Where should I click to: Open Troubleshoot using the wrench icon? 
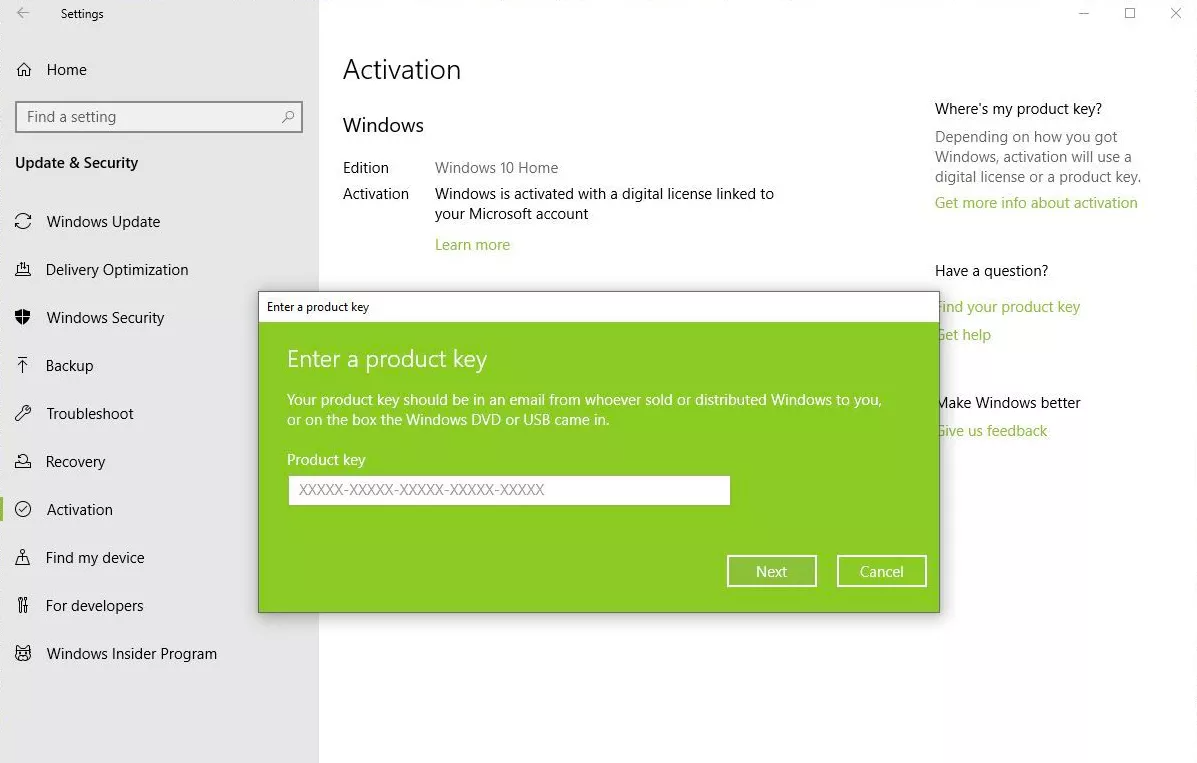click(23, 413)
